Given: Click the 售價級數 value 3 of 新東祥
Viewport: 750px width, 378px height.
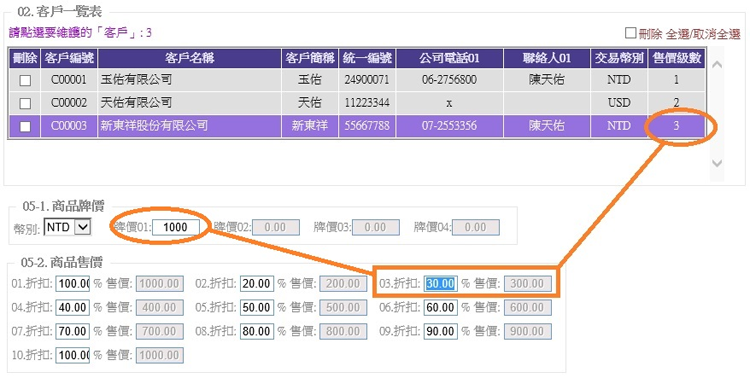Looking at the screenshot, I should click(676, 126).
